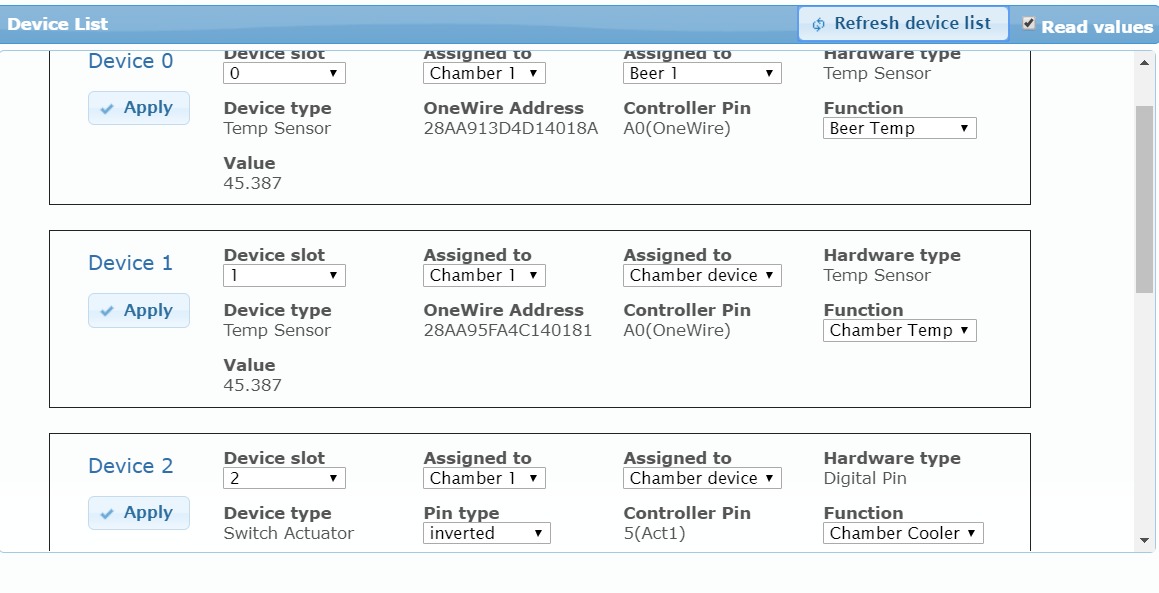
Task: Click the checkmark icon on Device 2 Apply
Action: (x=107, y=514)
